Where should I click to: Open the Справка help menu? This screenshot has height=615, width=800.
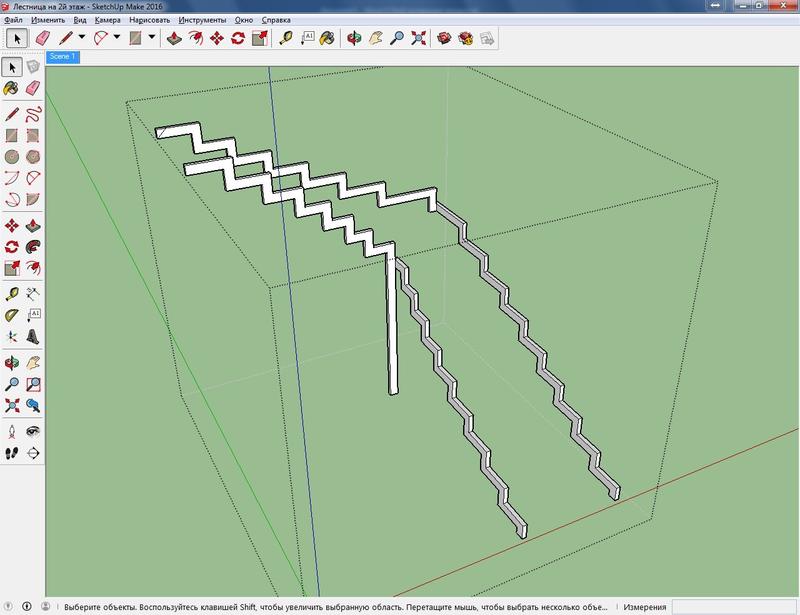(x=276, y=20)
